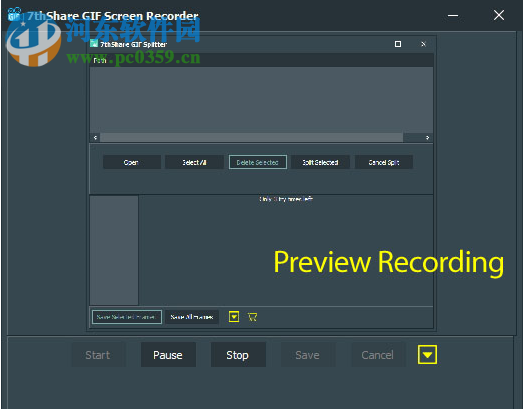Minimize the GIF Screen Recorder window
The height and width of the screenshot is (409, 529).
(453, 16)
